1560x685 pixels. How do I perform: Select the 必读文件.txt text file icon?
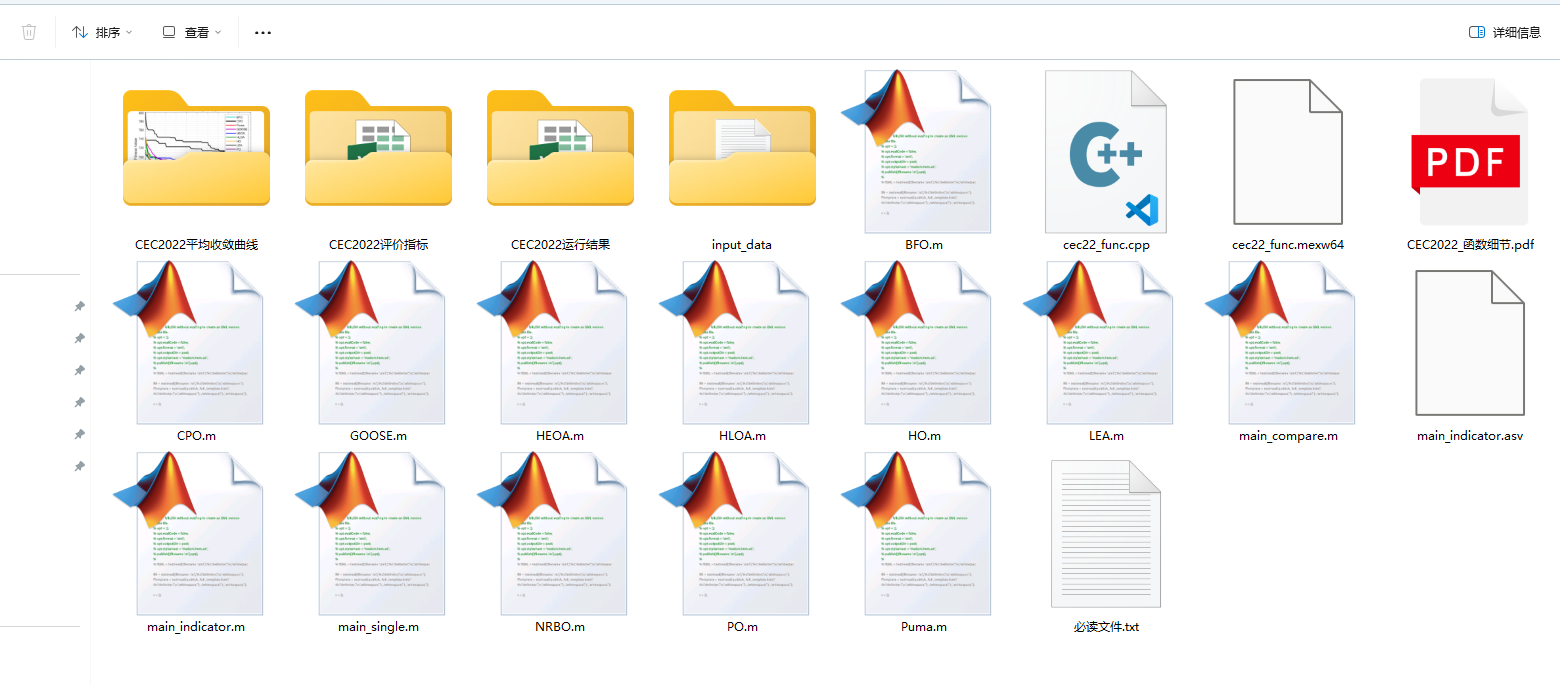pyautogui.click(x=1106, y=534)
